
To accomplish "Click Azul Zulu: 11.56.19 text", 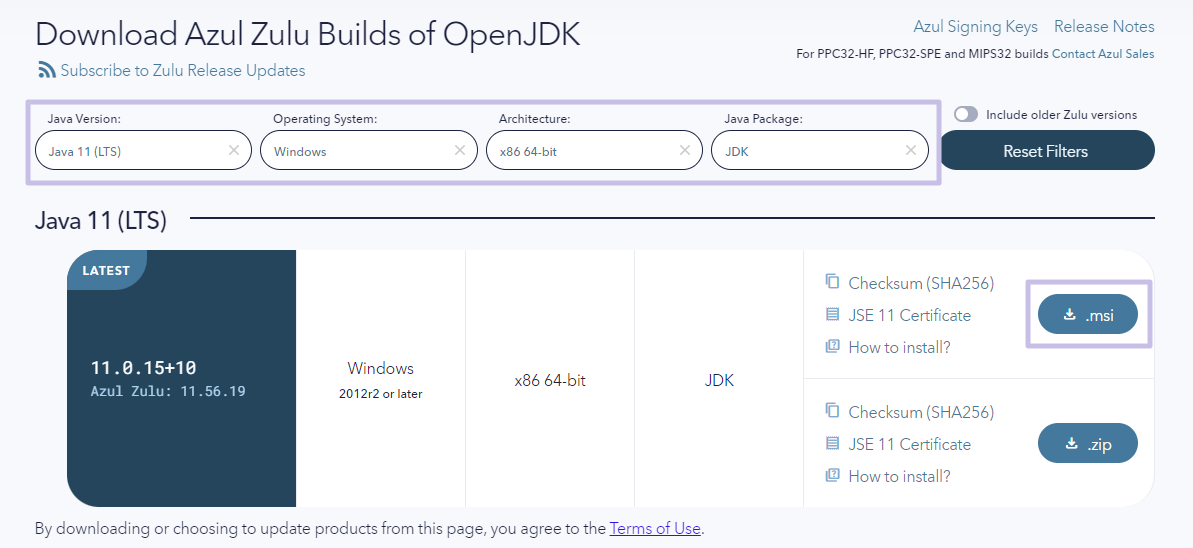I will coord(168,391).
